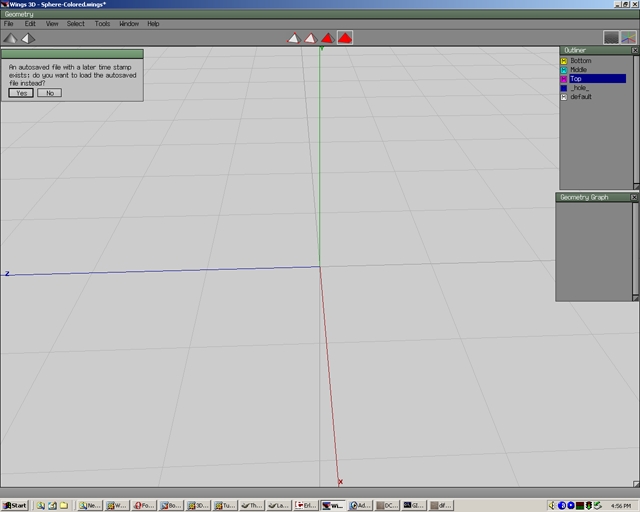Click the active Wi... taskbar button

click(x=333, y=505)
